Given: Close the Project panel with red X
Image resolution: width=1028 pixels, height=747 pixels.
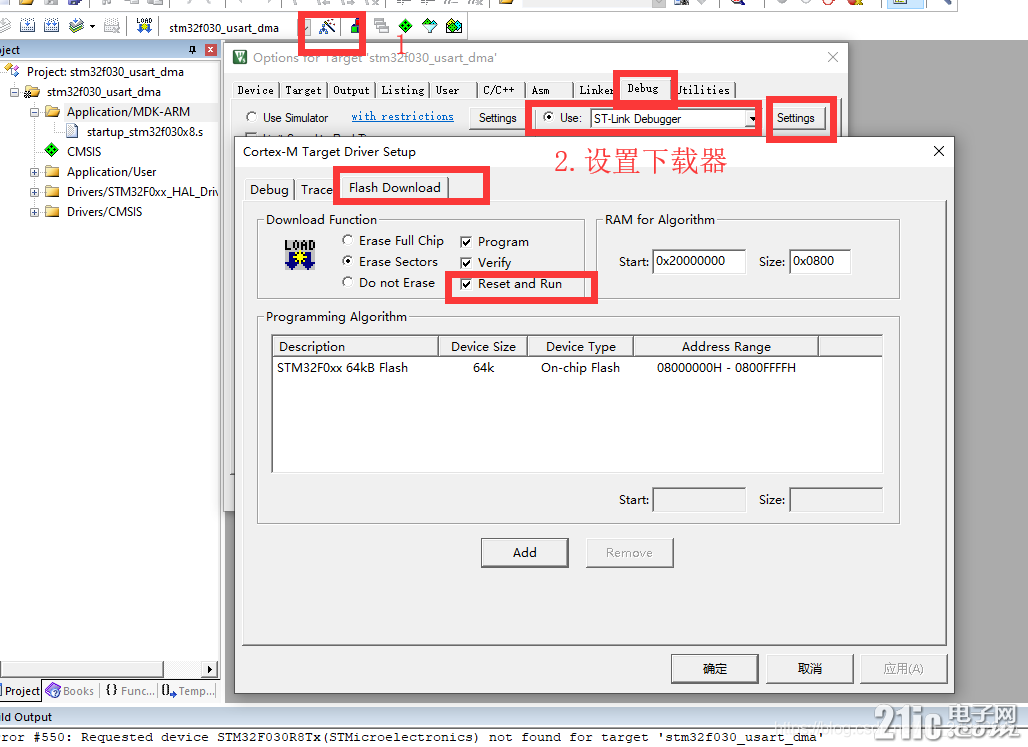Looking at the screenshot, I should (210, 50).
